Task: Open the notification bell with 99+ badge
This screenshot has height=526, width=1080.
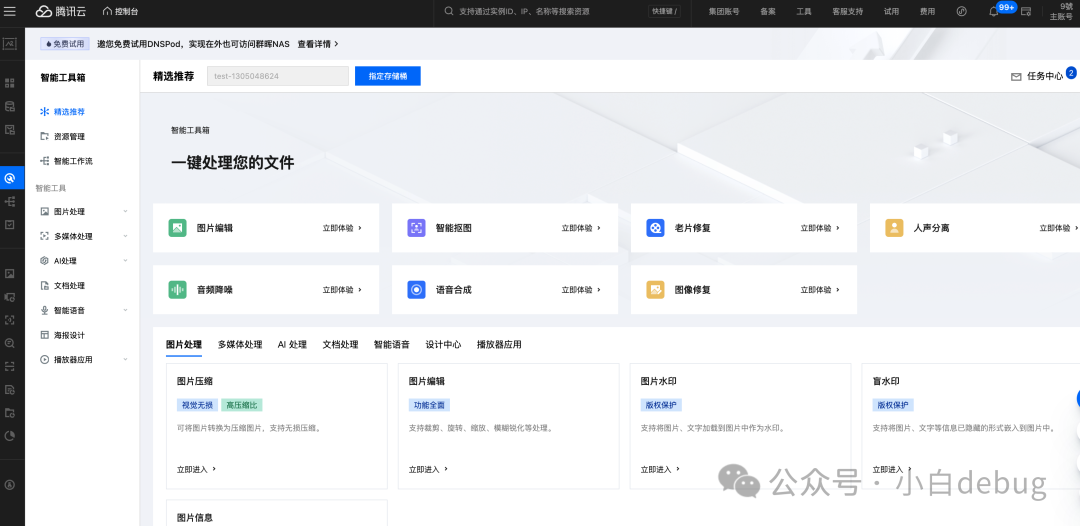Action: coord(994,11)
